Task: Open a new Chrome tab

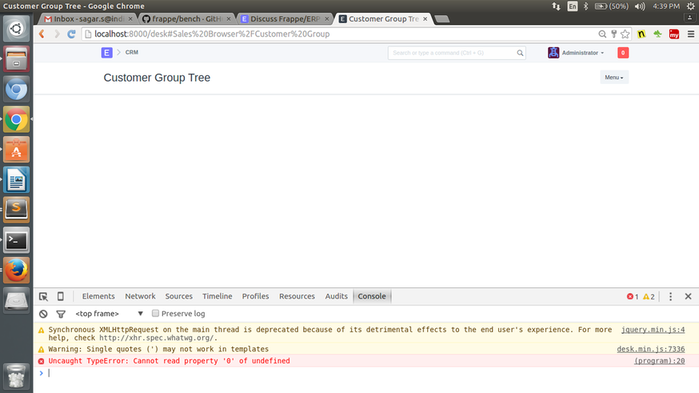Action: 442,19
